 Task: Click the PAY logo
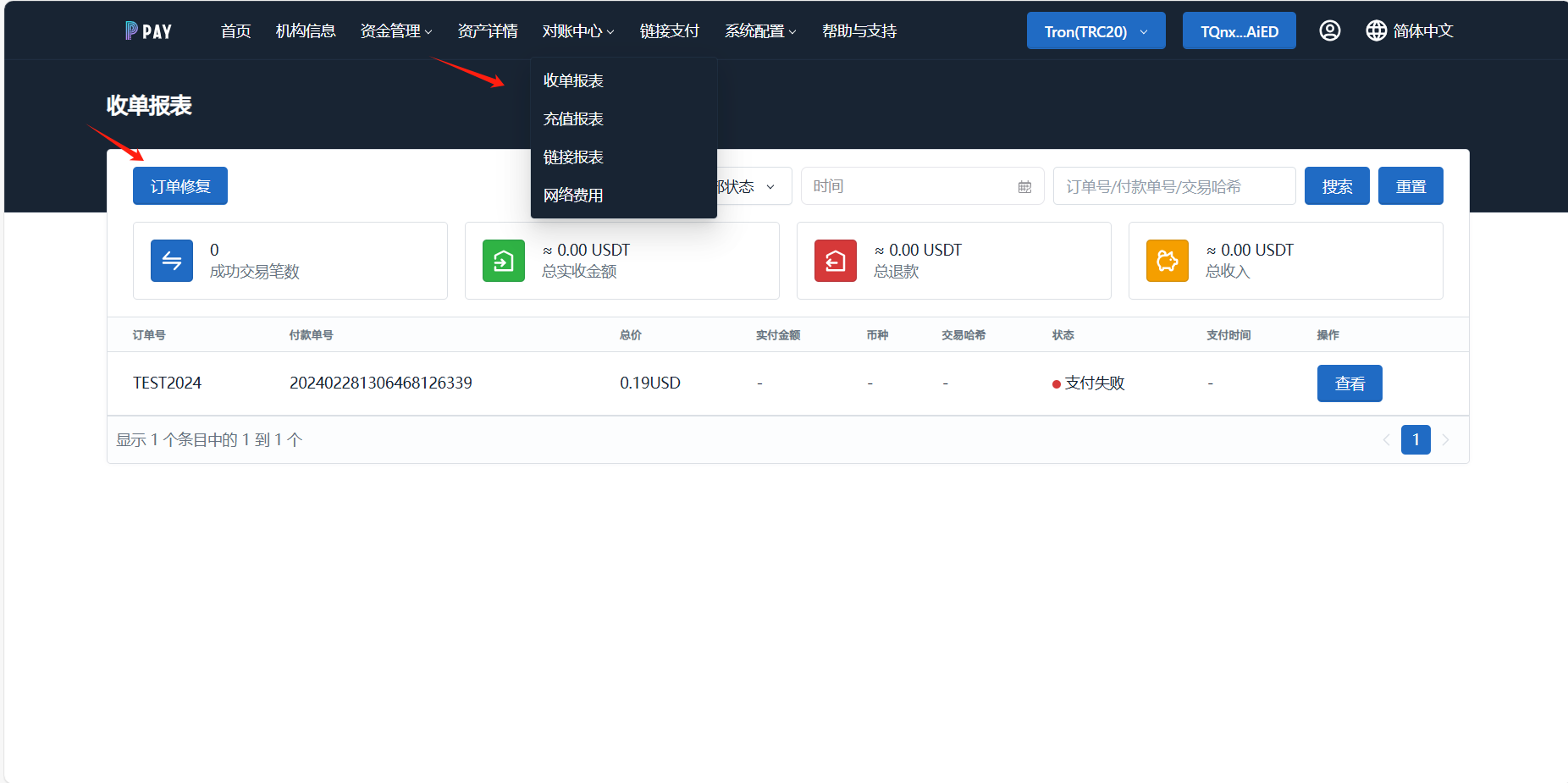pos(148,31)
